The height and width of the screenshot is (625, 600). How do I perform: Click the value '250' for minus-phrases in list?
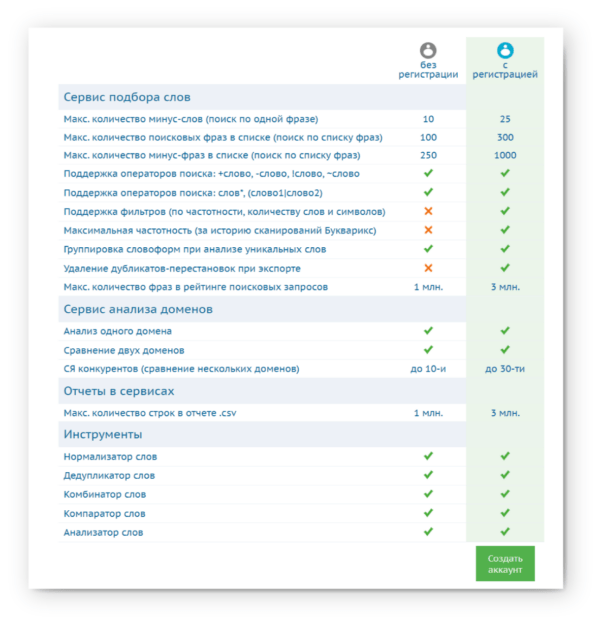click(x=428, y=155)
